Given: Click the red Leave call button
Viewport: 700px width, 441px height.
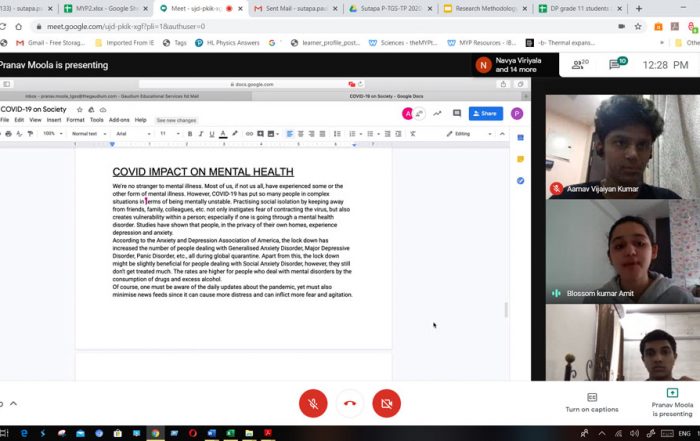Looking at the screenshot, I should (x=350, y=404).
